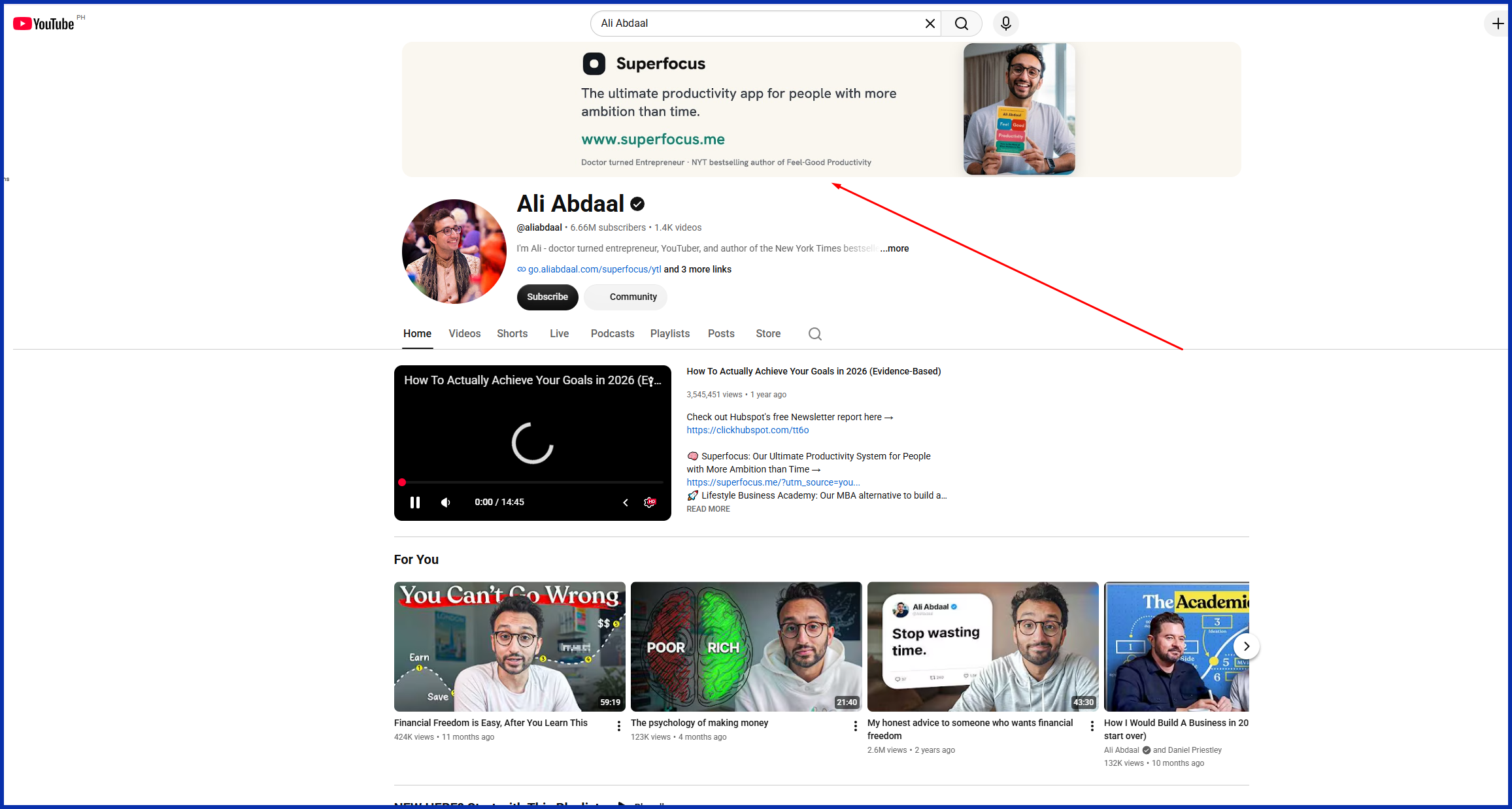Open the Podcasts tab

pyautogui.click(x=613, y=333)
